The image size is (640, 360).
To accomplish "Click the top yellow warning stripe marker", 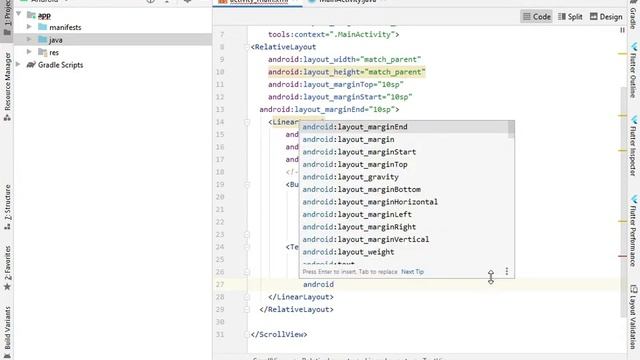I will 622,53.
